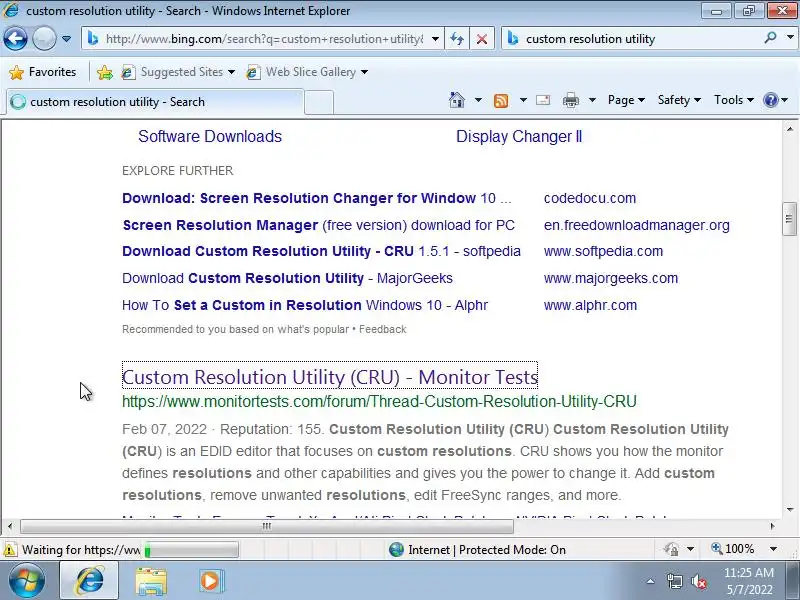Click the privacy report icon in status bar
Screen dimensions: 800x600
(x=672, y=549)
